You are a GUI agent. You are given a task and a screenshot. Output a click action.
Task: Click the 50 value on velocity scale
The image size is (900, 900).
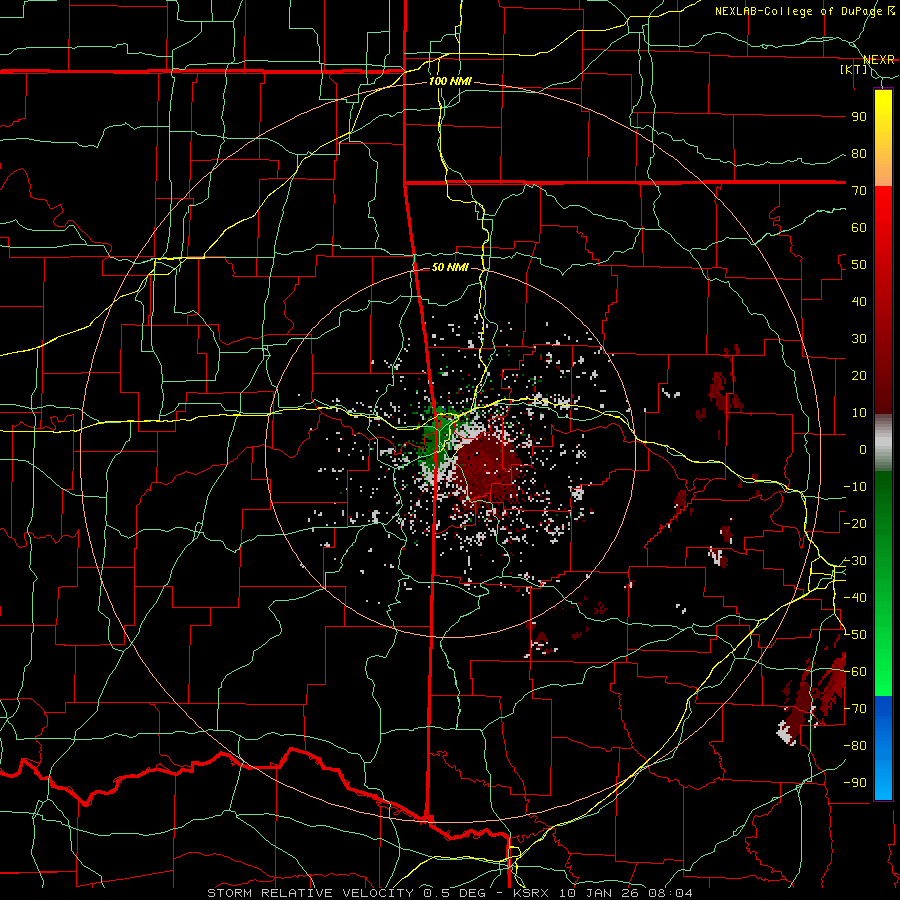[859, 265]
